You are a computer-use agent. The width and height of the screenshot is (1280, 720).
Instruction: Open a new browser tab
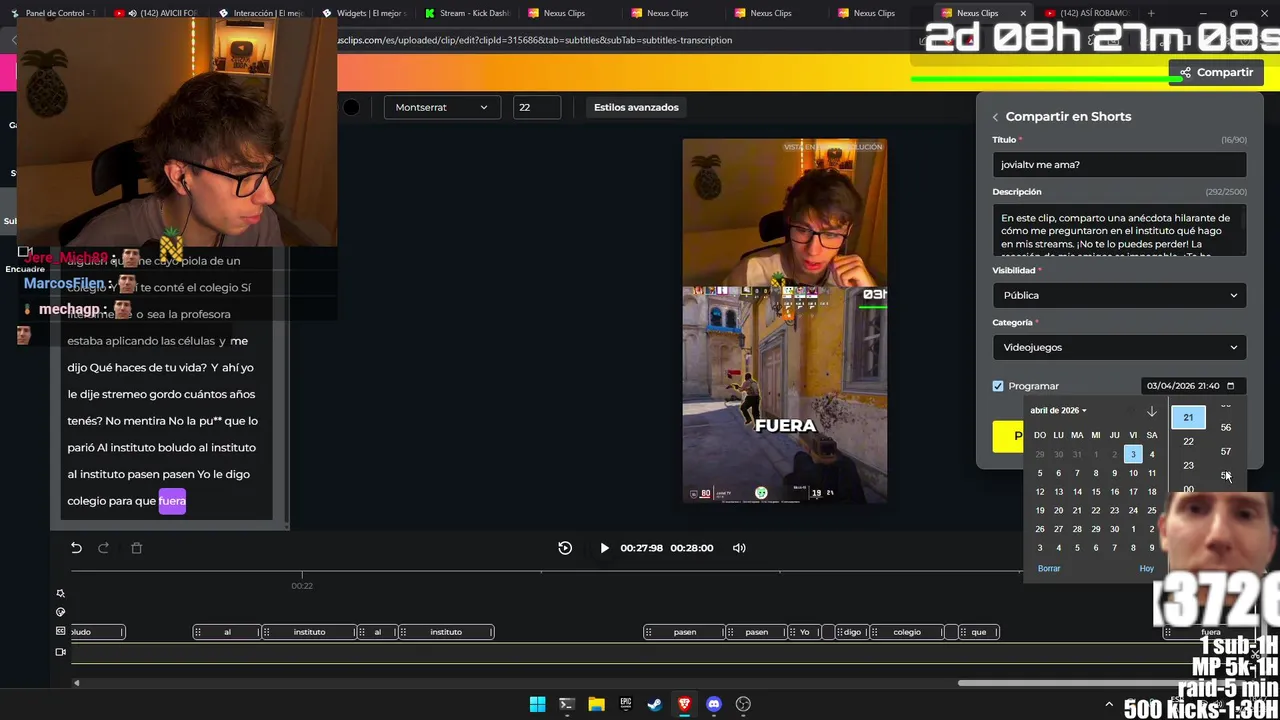(x=1151, y=13)
